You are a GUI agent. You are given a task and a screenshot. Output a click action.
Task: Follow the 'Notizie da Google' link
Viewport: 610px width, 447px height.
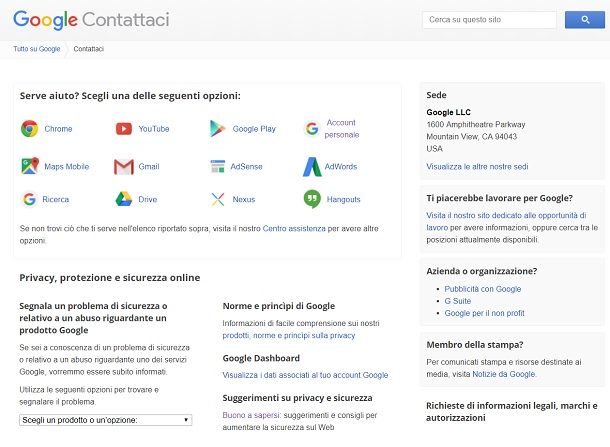504,374
